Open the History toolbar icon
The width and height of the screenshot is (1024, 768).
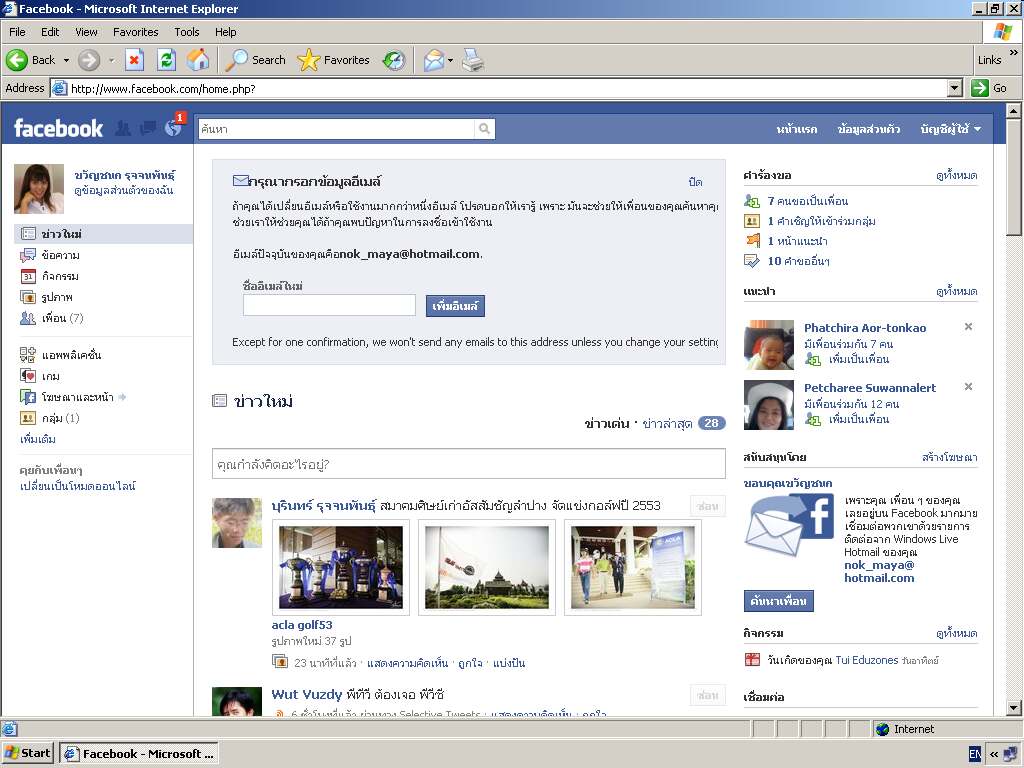pyautogui.click(x=394, y=60)
